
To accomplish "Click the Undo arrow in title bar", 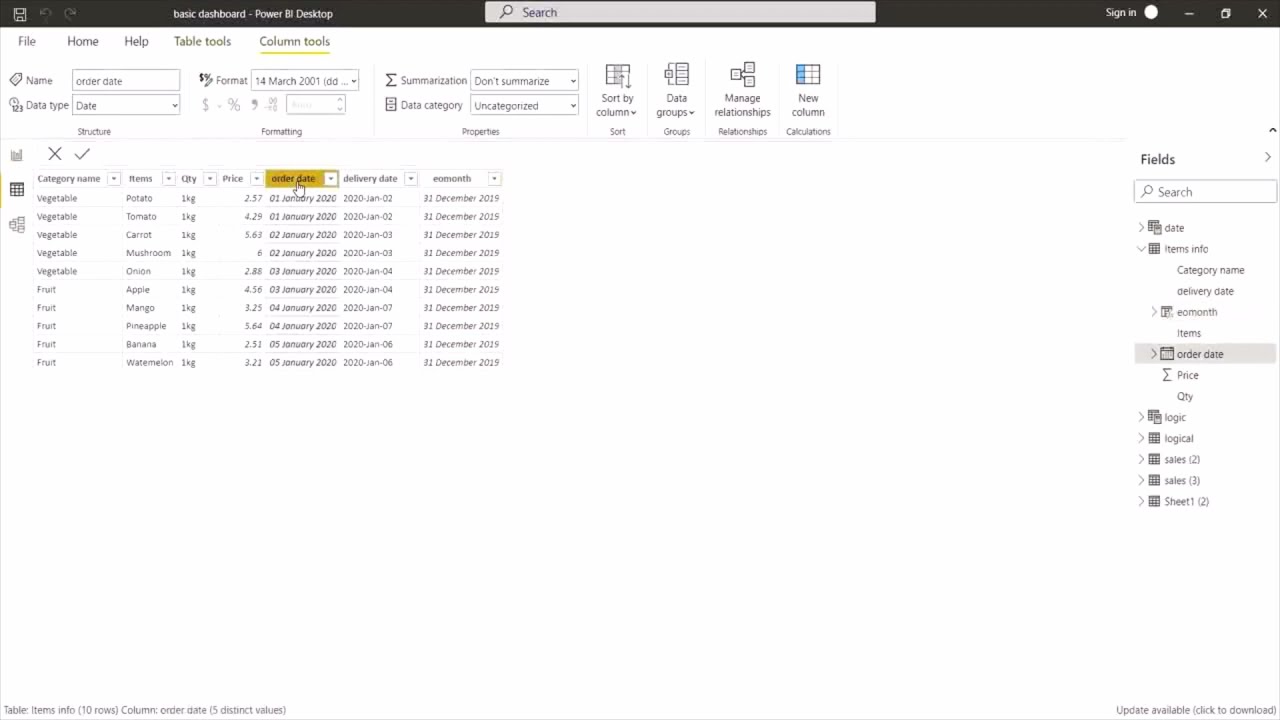I will 45,14.
